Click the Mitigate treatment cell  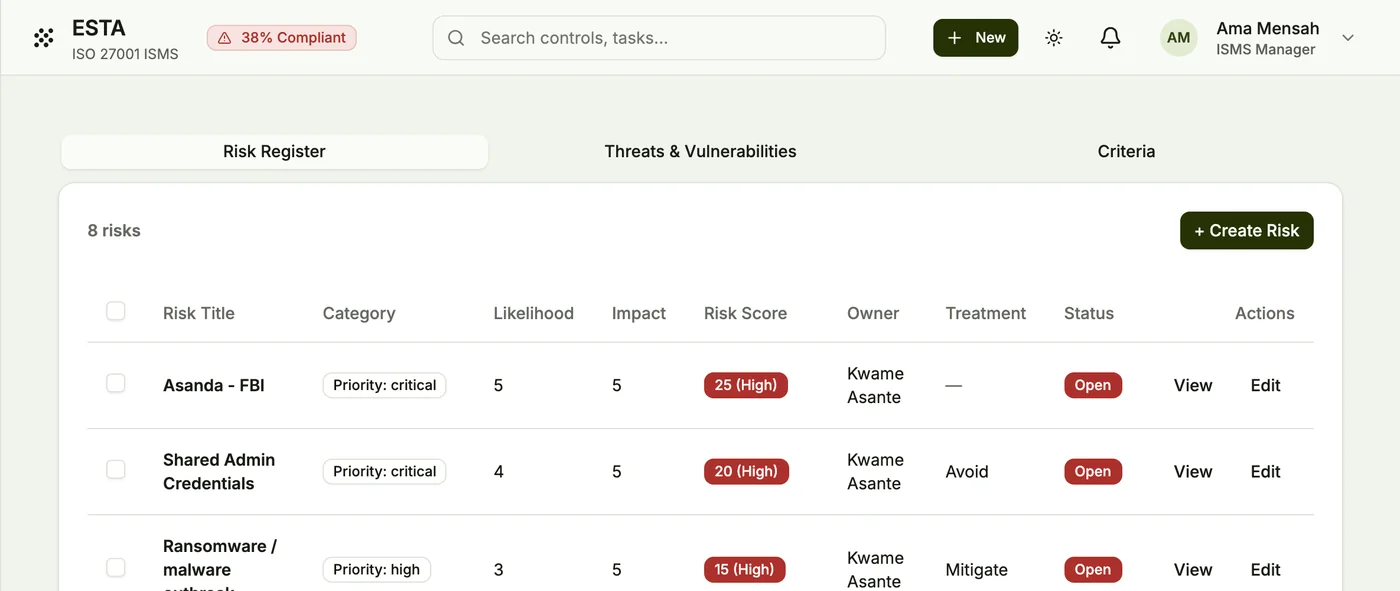coord(977,570)
